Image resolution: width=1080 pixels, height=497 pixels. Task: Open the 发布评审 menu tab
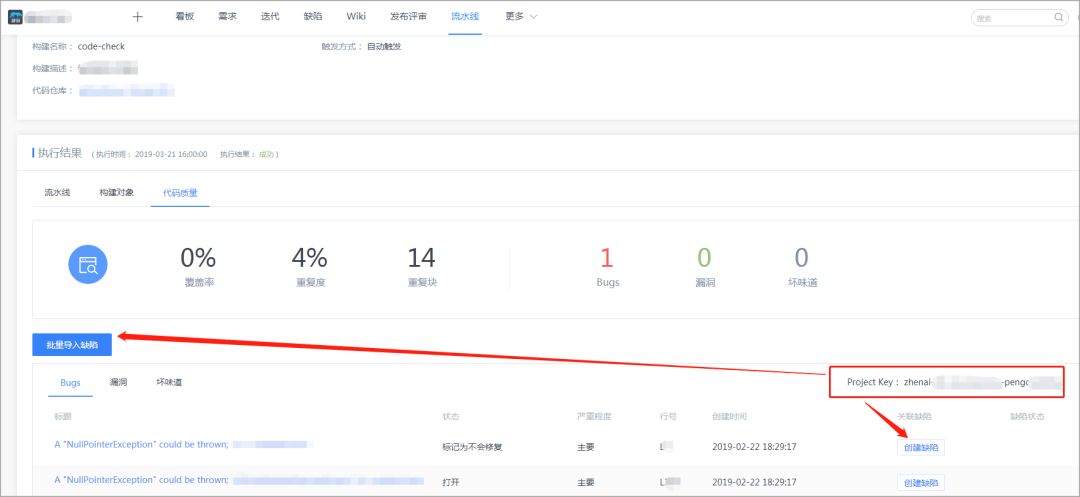[x=408, y=17]
